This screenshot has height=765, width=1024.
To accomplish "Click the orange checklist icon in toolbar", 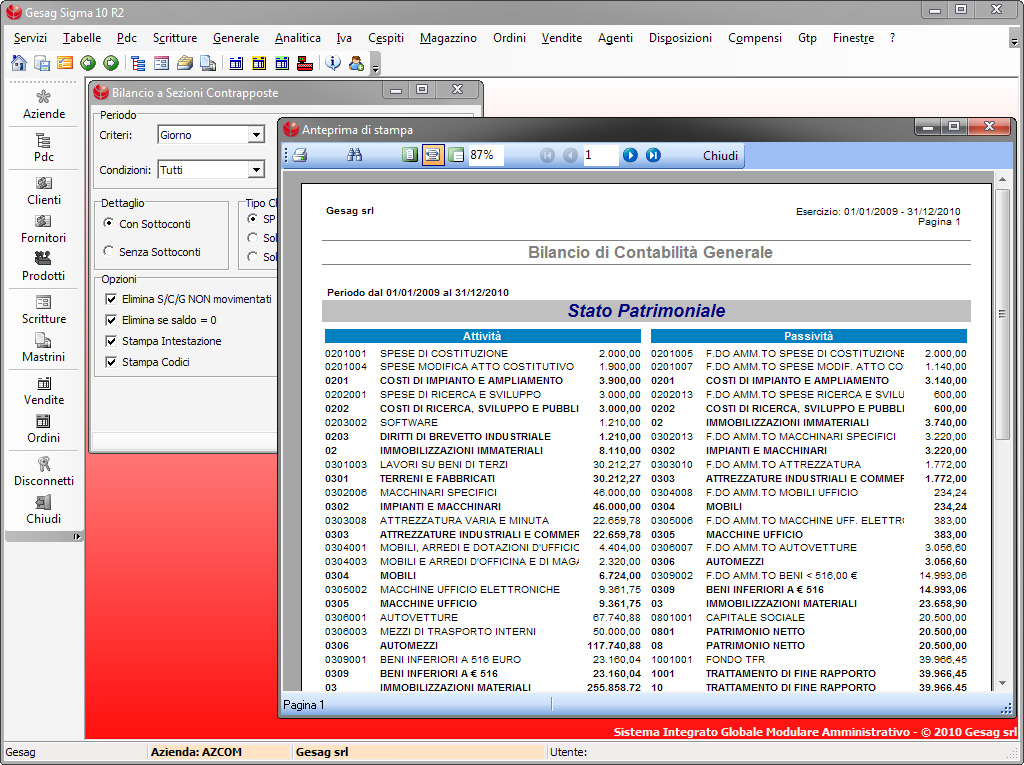I will tap(65, 63).
